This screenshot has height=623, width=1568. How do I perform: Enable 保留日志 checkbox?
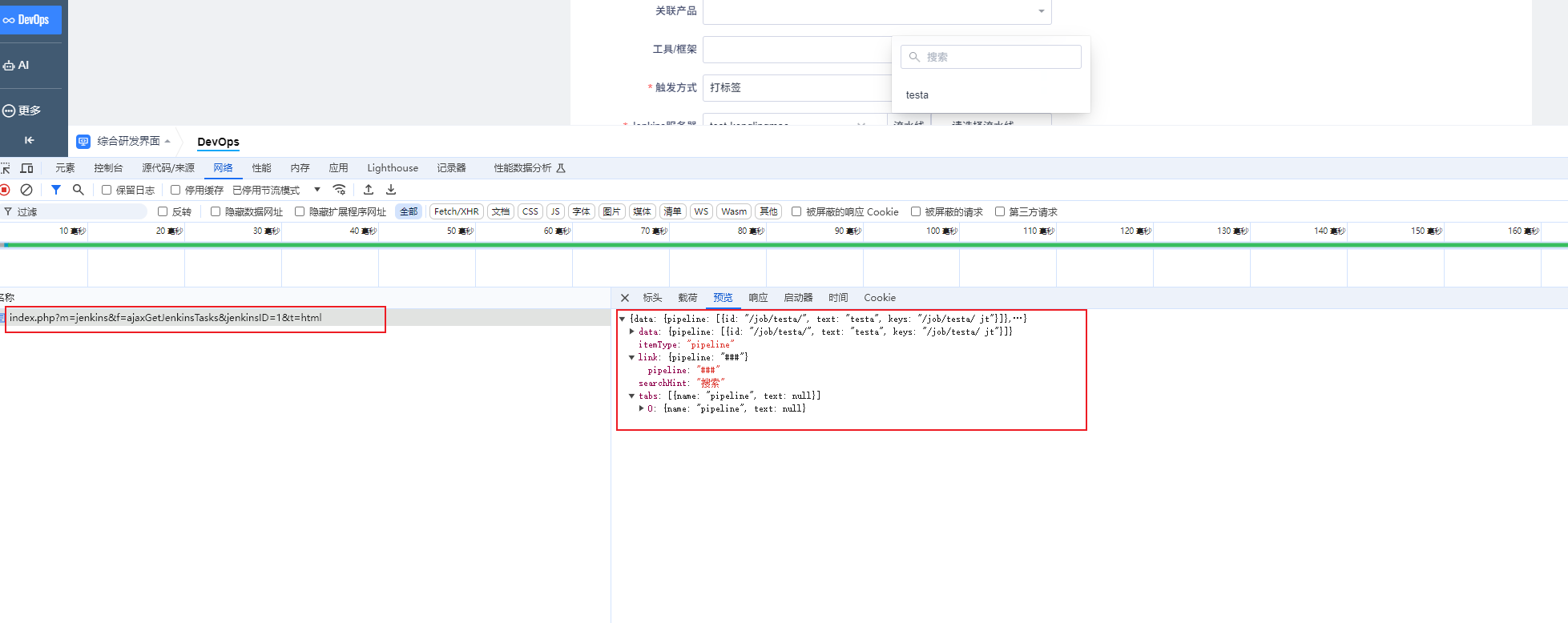(107, 190)
